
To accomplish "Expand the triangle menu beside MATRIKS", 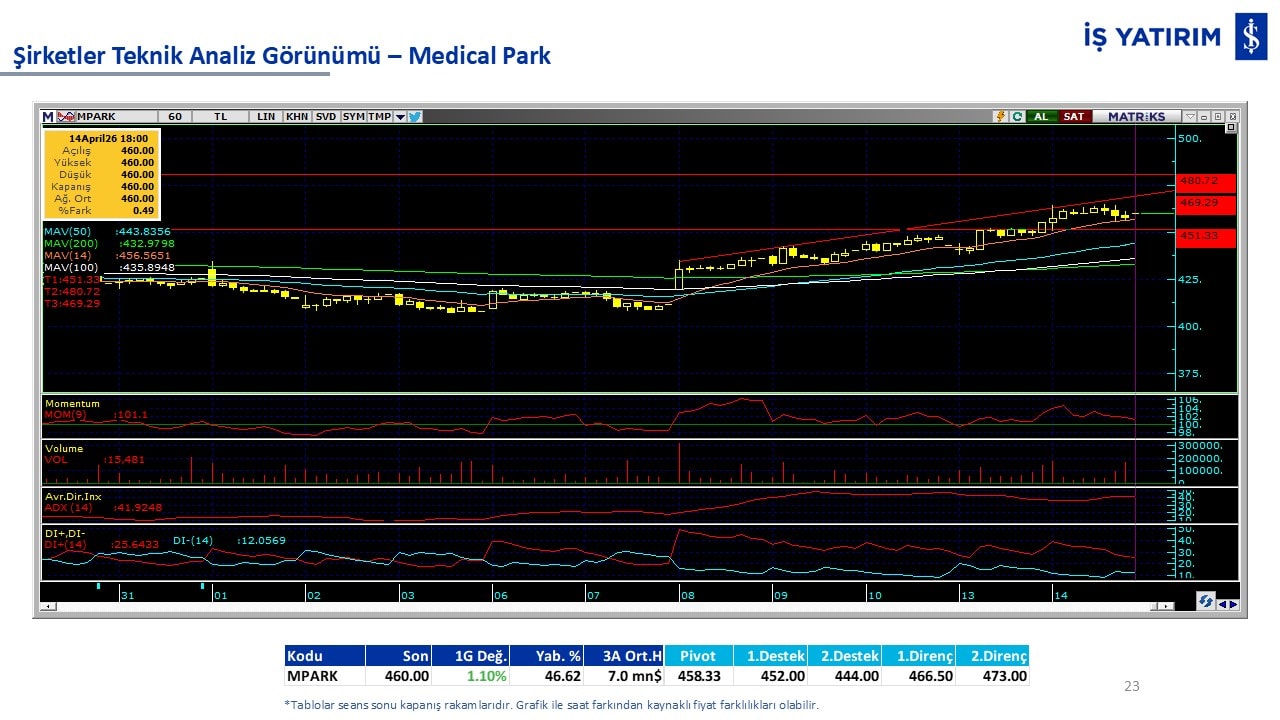I will (x=1190, y=117).
